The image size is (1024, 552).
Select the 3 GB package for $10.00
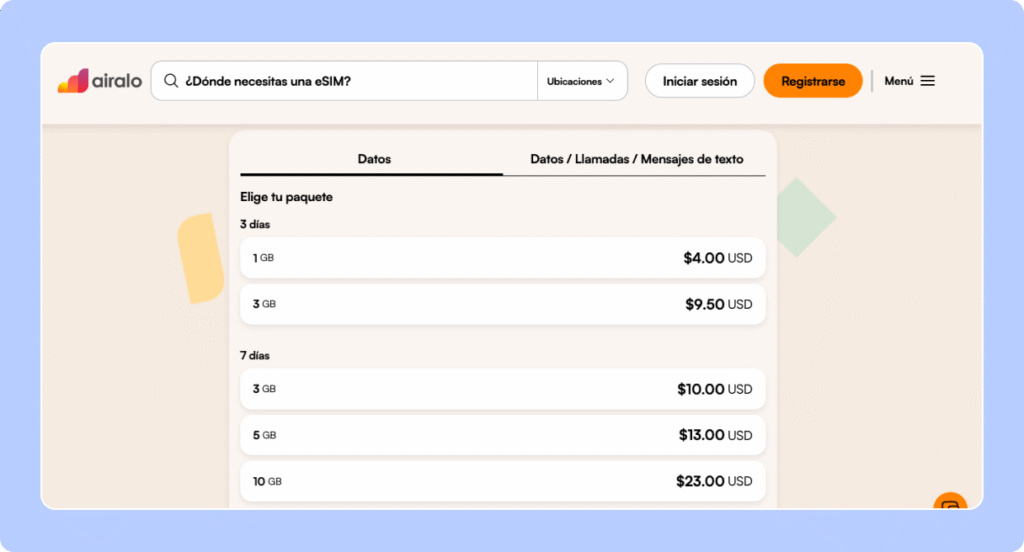pos(502,389)
